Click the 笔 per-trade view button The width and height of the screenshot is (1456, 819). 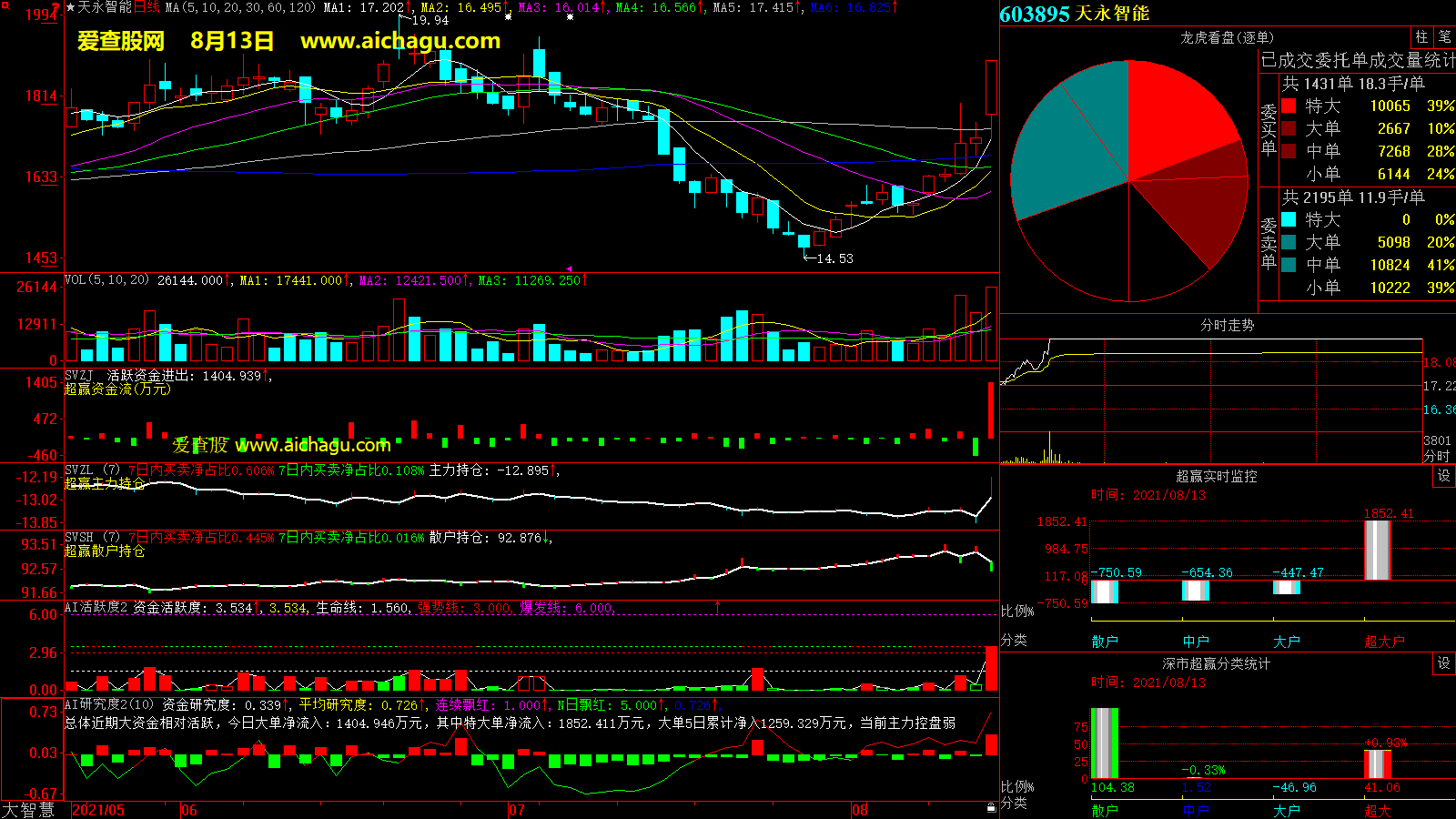pyautogui.click(x=1444, y=36)
